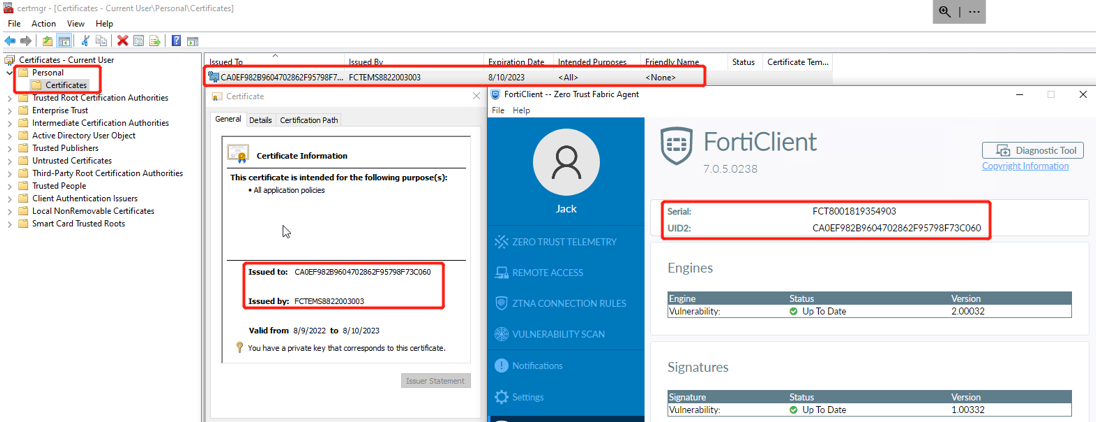Click the Copy icon in certmgr toolbar
This screenshot has height=422, width=1096.
pos(101,41)
